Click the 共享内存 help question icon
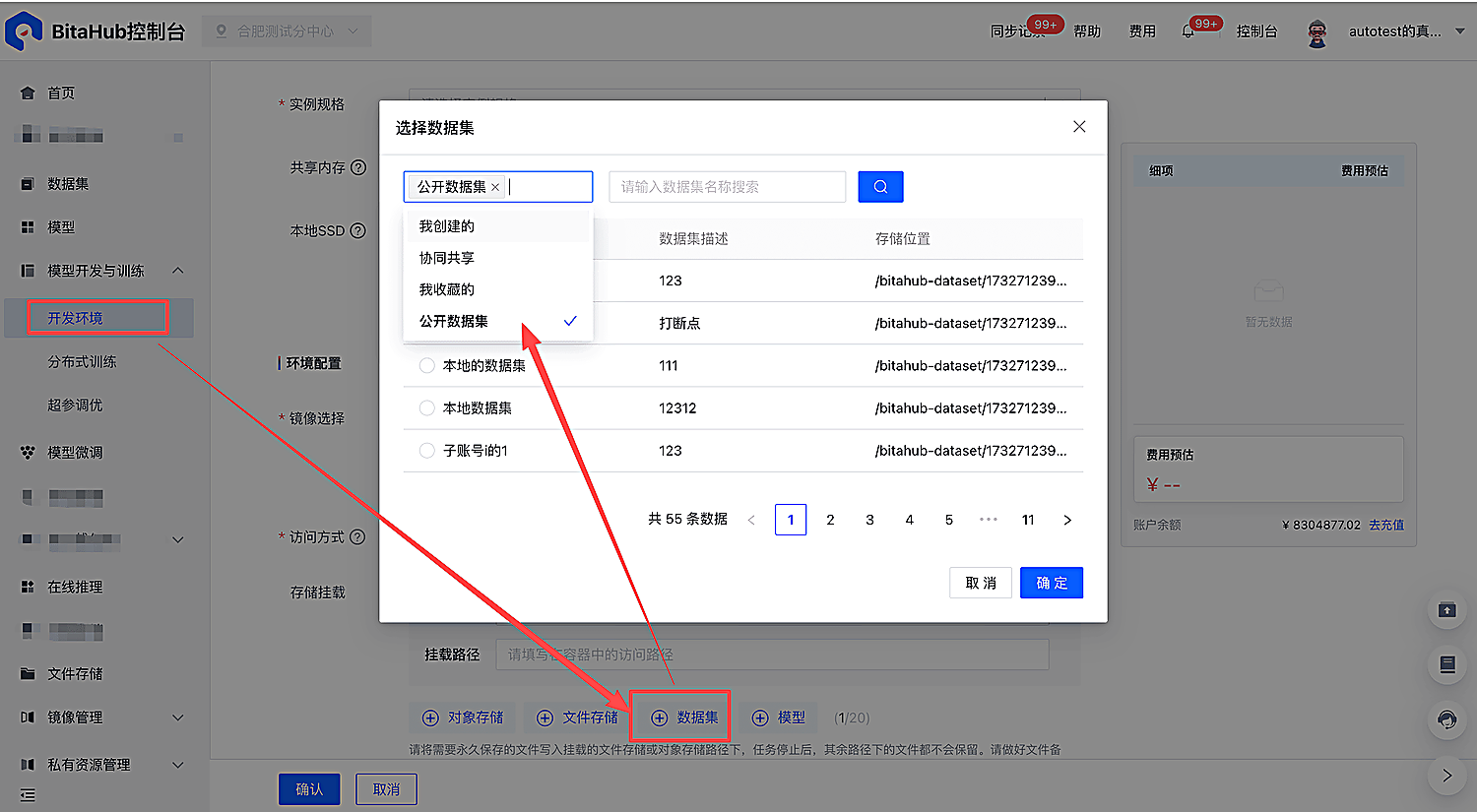1477x812 pixels. click(358, 167)
